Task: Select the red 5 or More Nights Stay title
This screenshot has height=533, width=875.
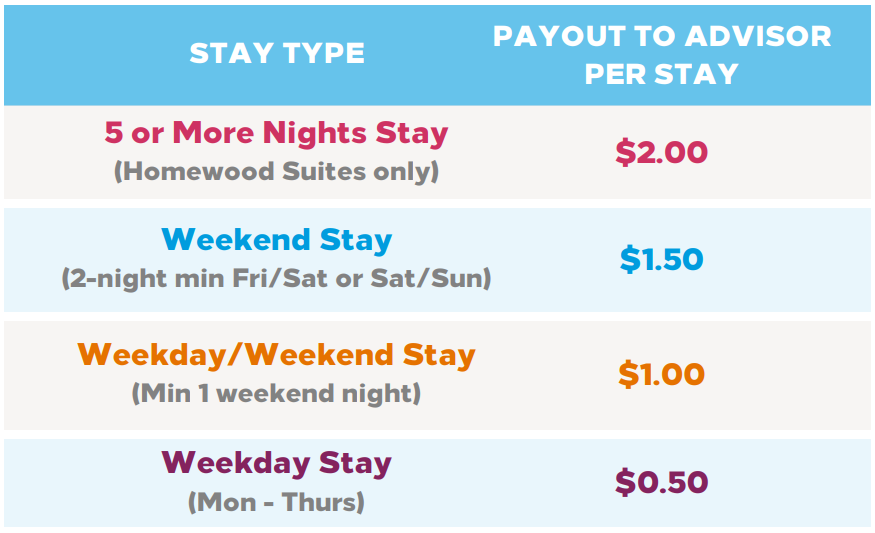Action: point(276,133)
